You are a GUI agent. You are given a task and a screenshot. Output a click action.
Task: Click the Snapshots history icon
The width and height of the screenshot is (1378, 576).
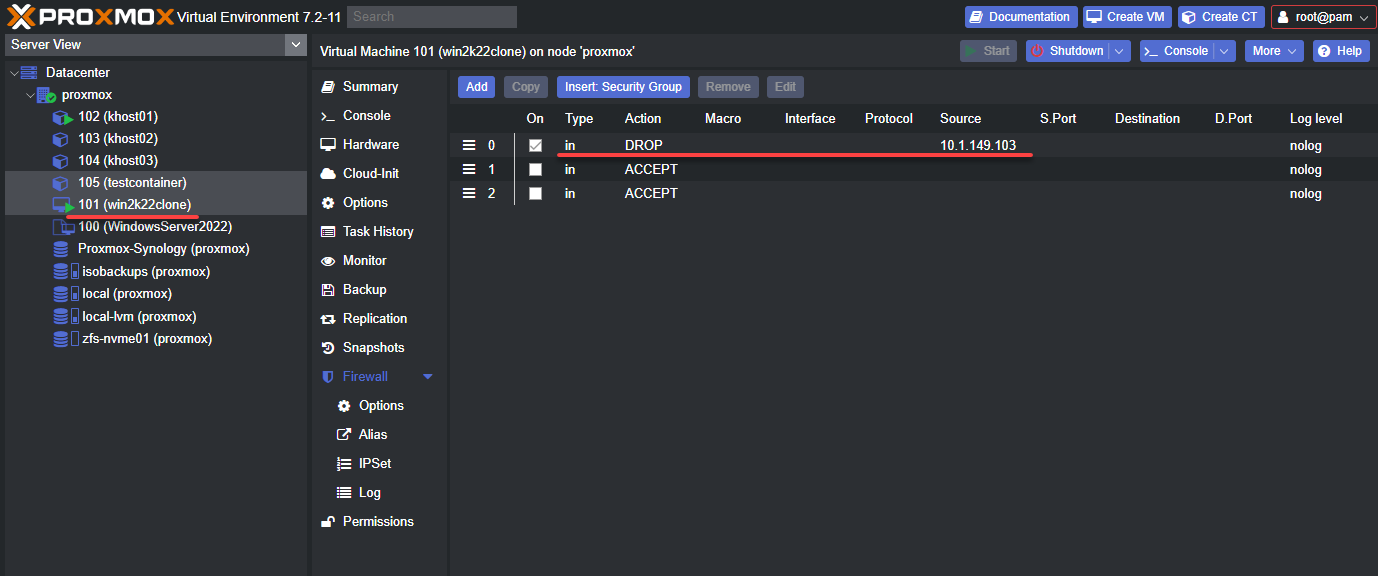coord(327,348)
